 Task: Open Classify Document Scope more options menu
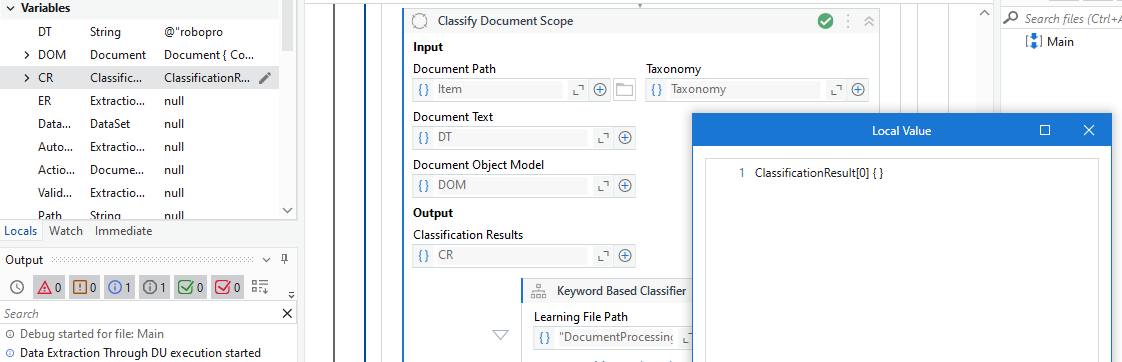(848, 21)
